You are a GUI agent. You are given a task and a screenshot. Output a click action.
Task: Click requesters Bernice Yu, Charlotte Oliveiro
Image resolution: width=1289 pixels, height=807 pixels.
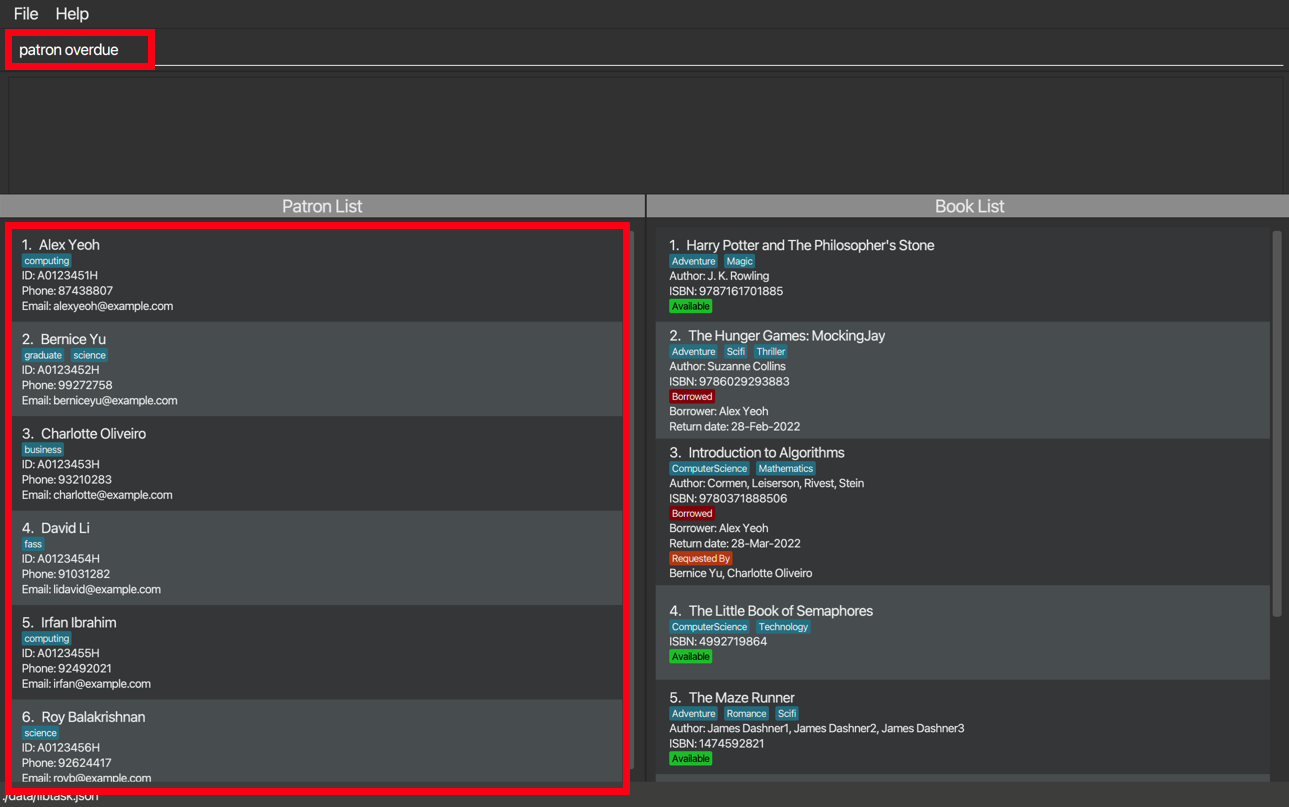click(x=740, y=573)
